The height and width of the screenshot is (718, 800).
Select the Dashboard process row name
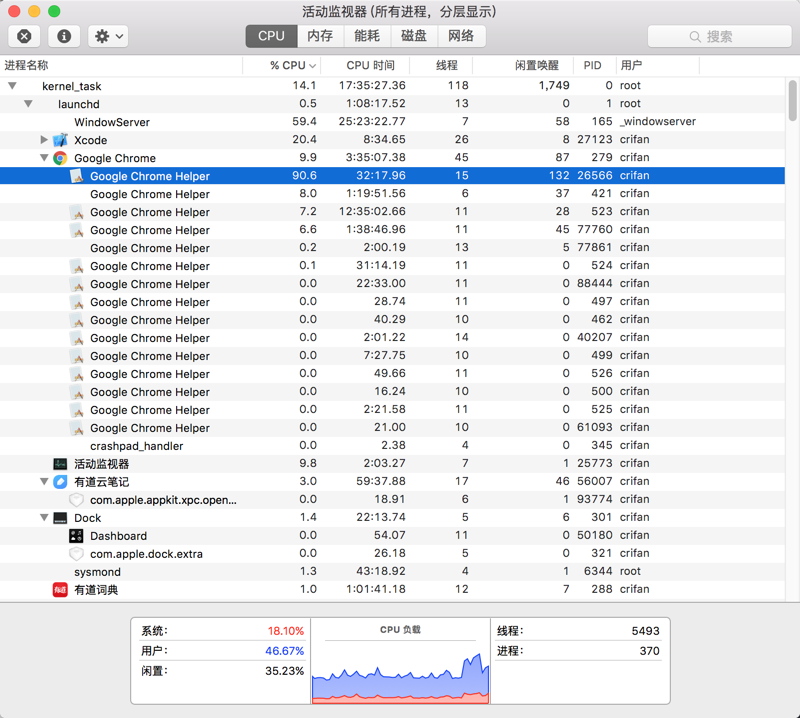point(118,536)
